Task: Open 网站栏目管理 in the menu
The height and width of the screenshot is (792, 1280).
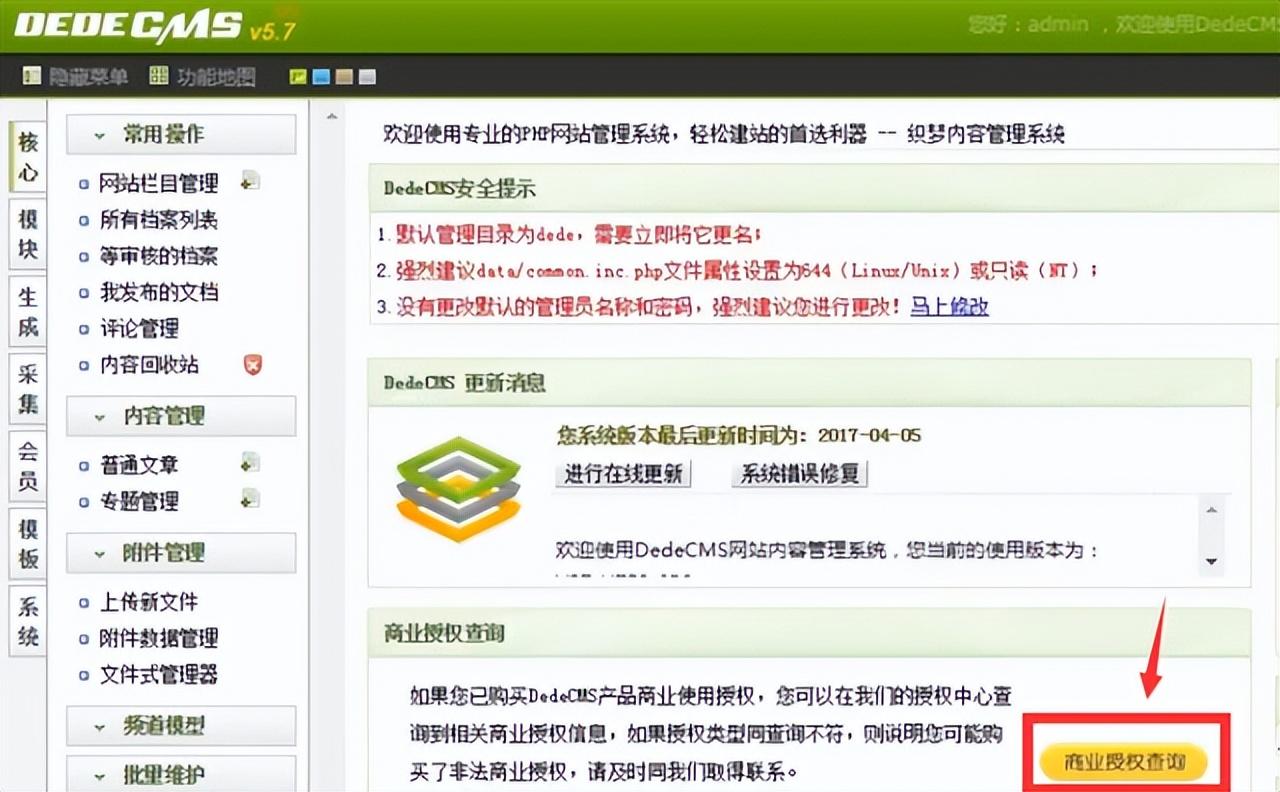Action: tap(159, 183)
